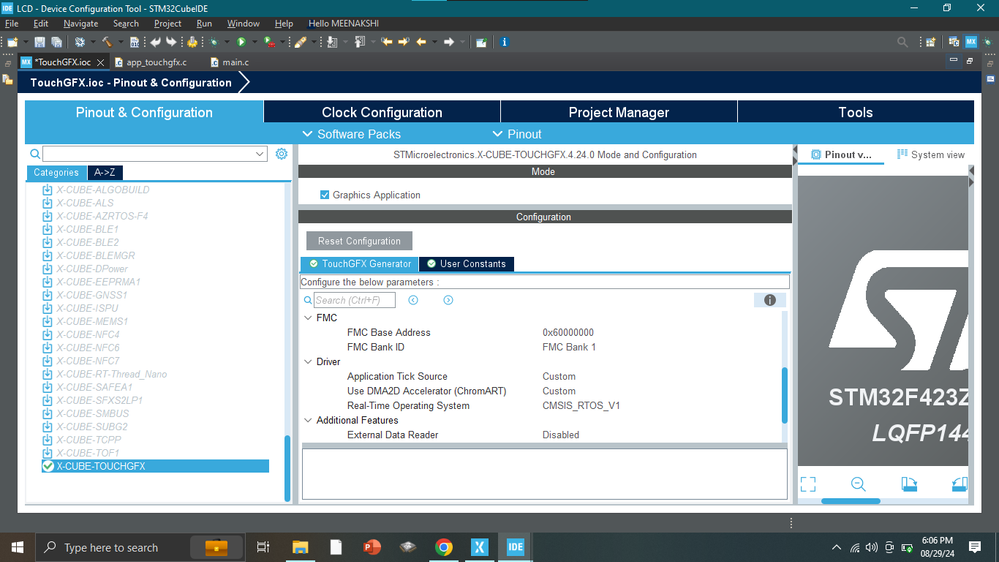Open the Window menu

[243, 24]
